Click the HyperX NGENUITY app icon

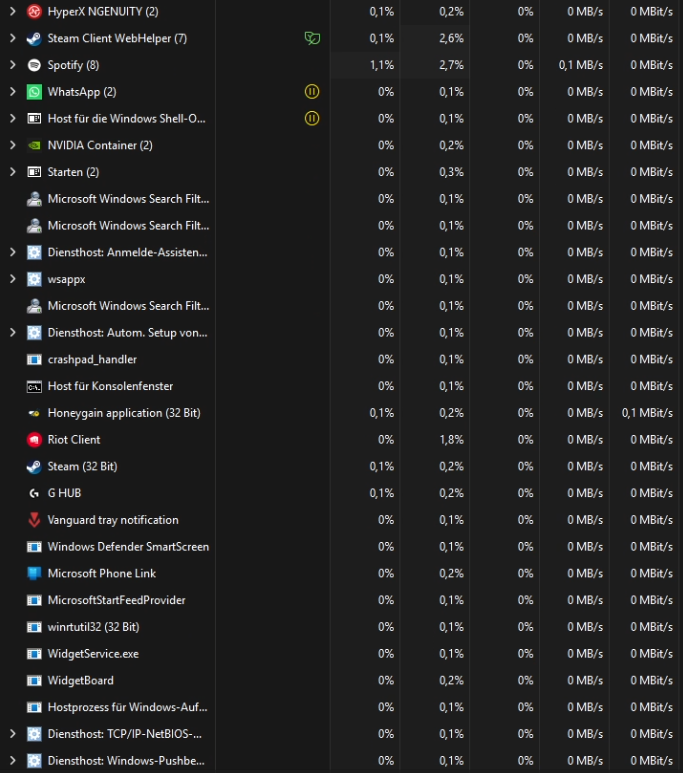click(34, 11)
